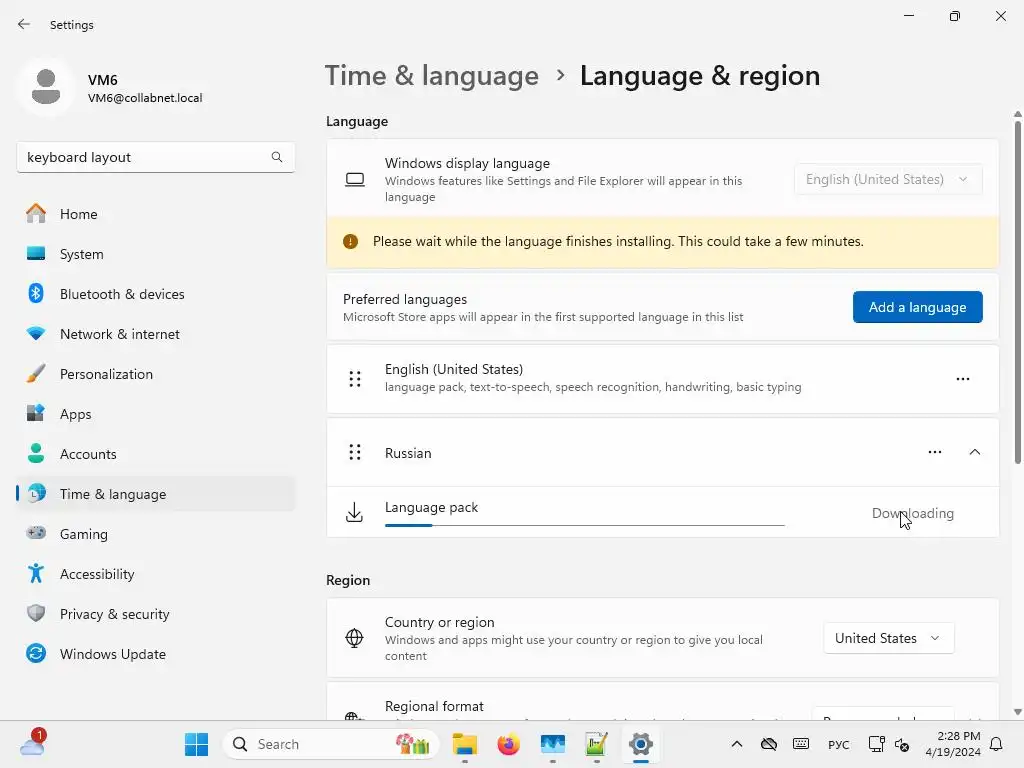This screenshot has height=768, width=1024.
Task: Click the Accounts person icon in sidebar
Action: tap(36, 453)
